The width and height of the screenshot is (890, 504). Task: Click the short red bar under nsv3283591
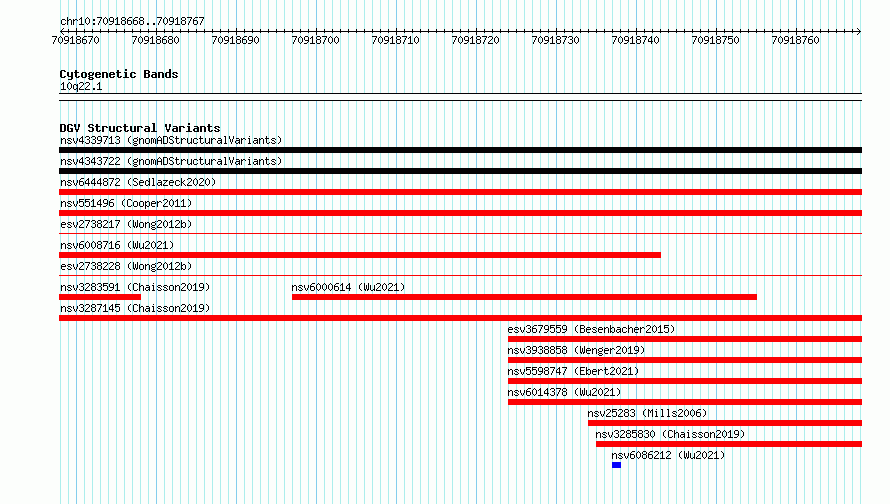pos(100,297)
